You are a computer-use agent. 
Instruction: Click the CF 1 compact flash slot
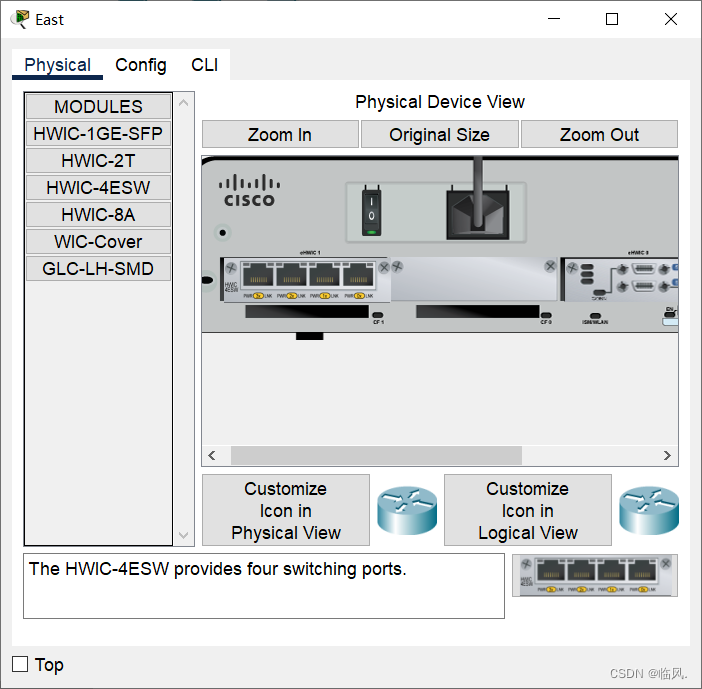click(x=307, y=312)
